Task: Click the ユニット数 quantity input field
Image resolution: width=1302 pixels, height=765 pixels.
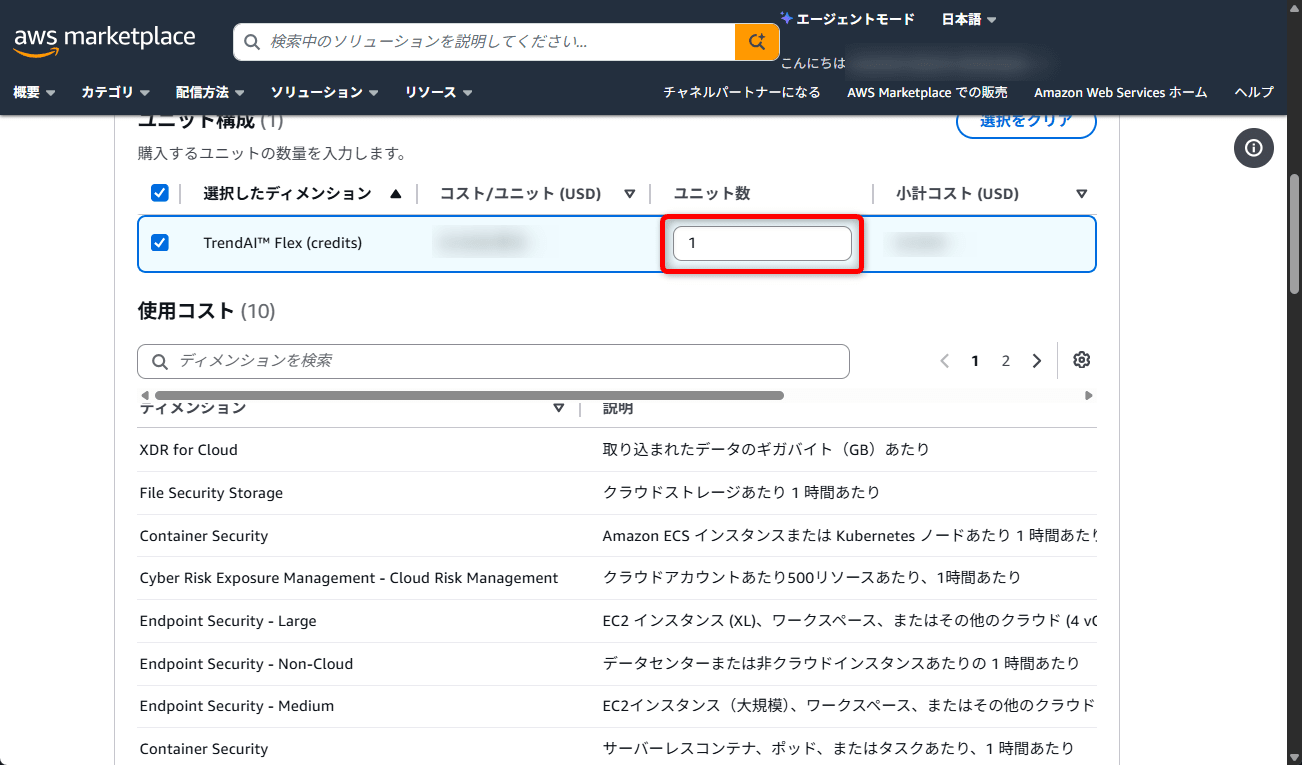Action: (x=762, y=243)
